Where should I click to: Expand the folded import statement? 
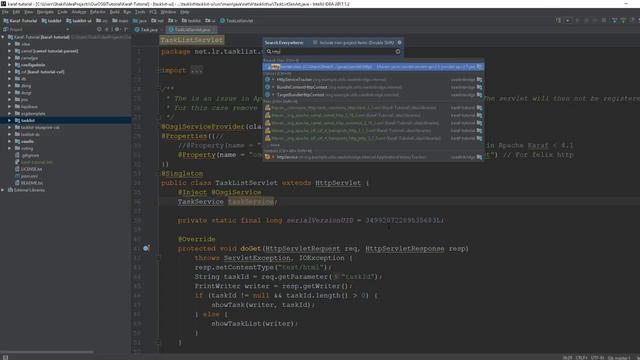(x=197, y=70)
